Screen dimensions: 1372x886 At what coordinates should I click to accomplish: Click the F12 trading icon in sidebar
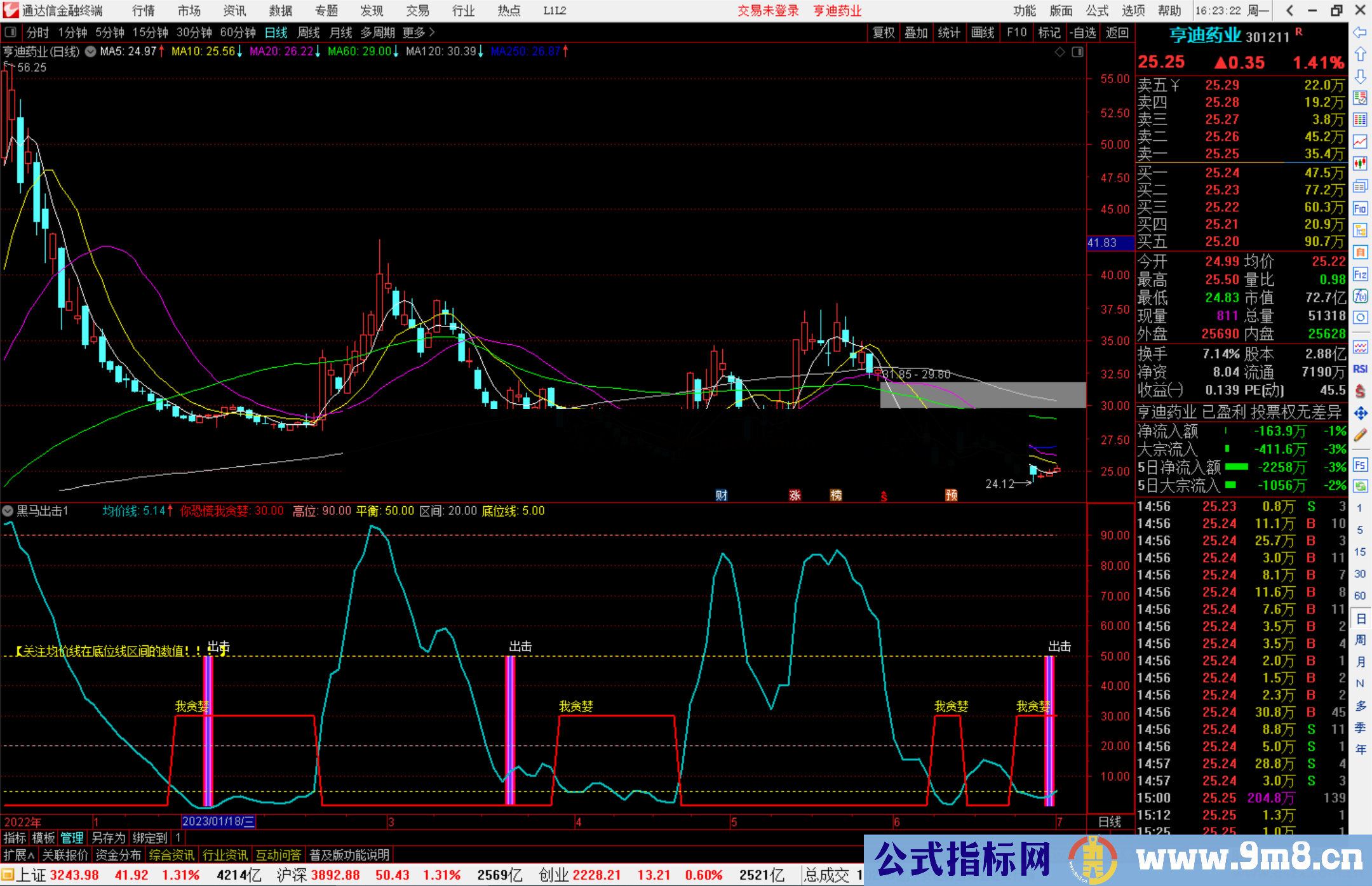point(1360,274)
